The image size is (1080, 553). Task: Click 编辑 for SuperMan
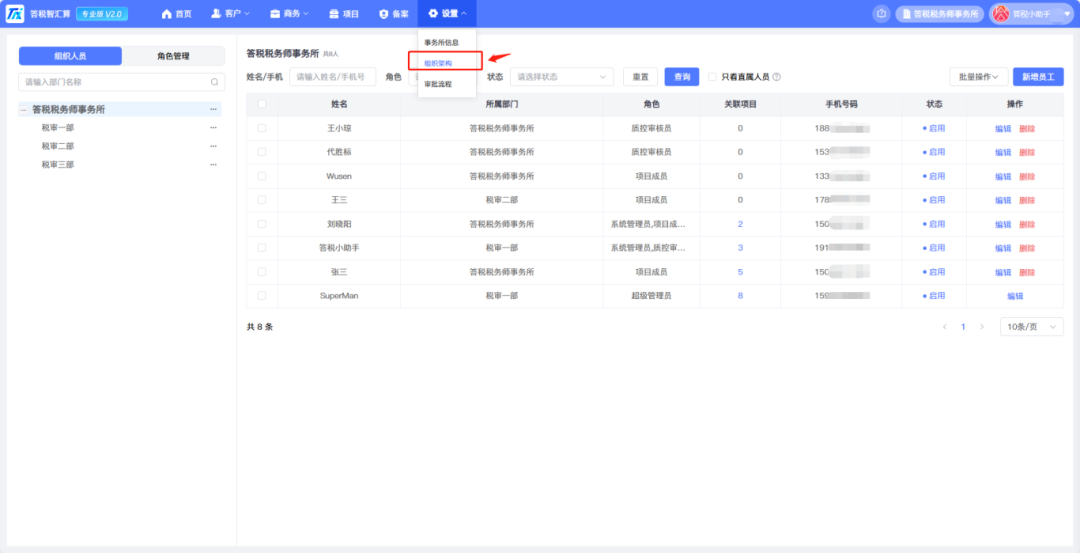[1015, 296]
